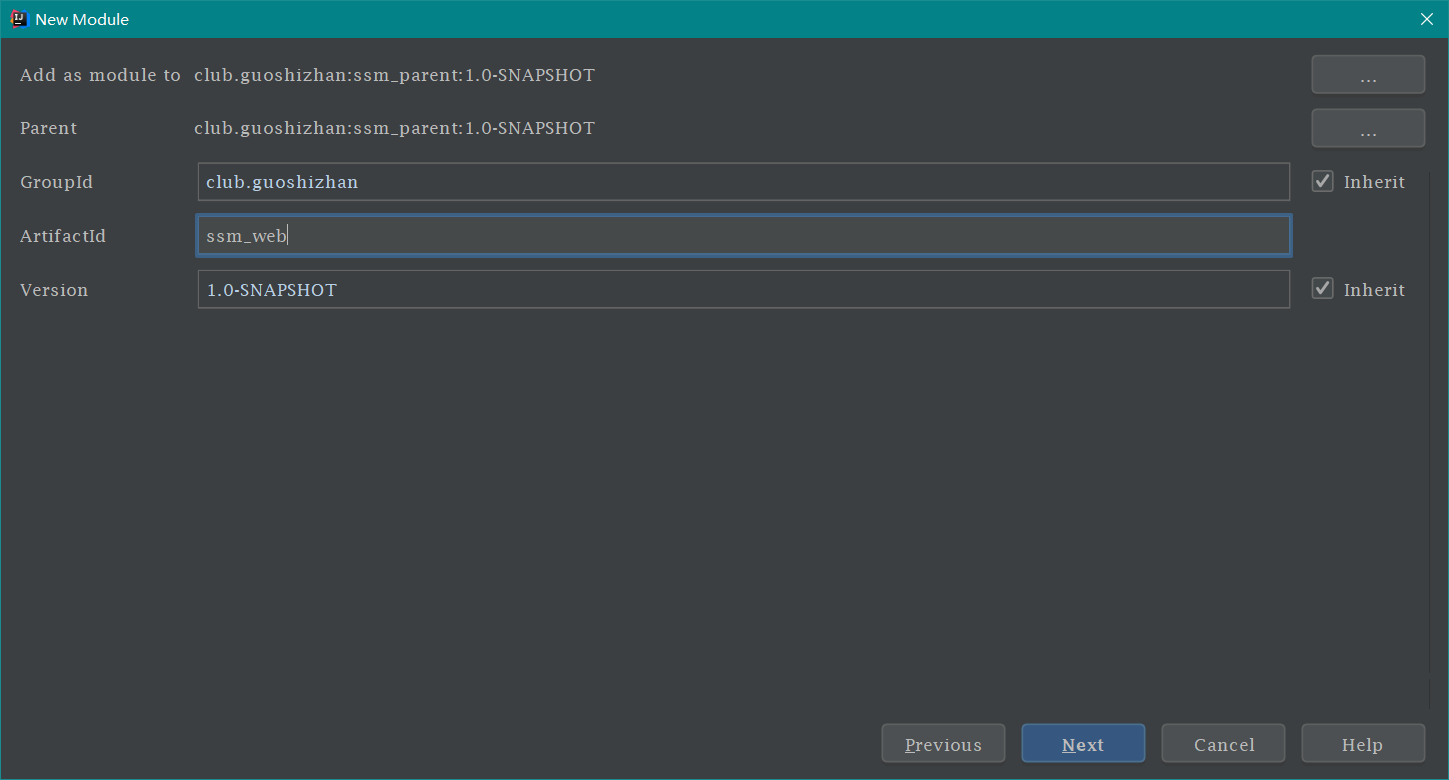Screen dimensions: 1449x780
Task: Cancel the new module wizard
Action: point(1223,744)
